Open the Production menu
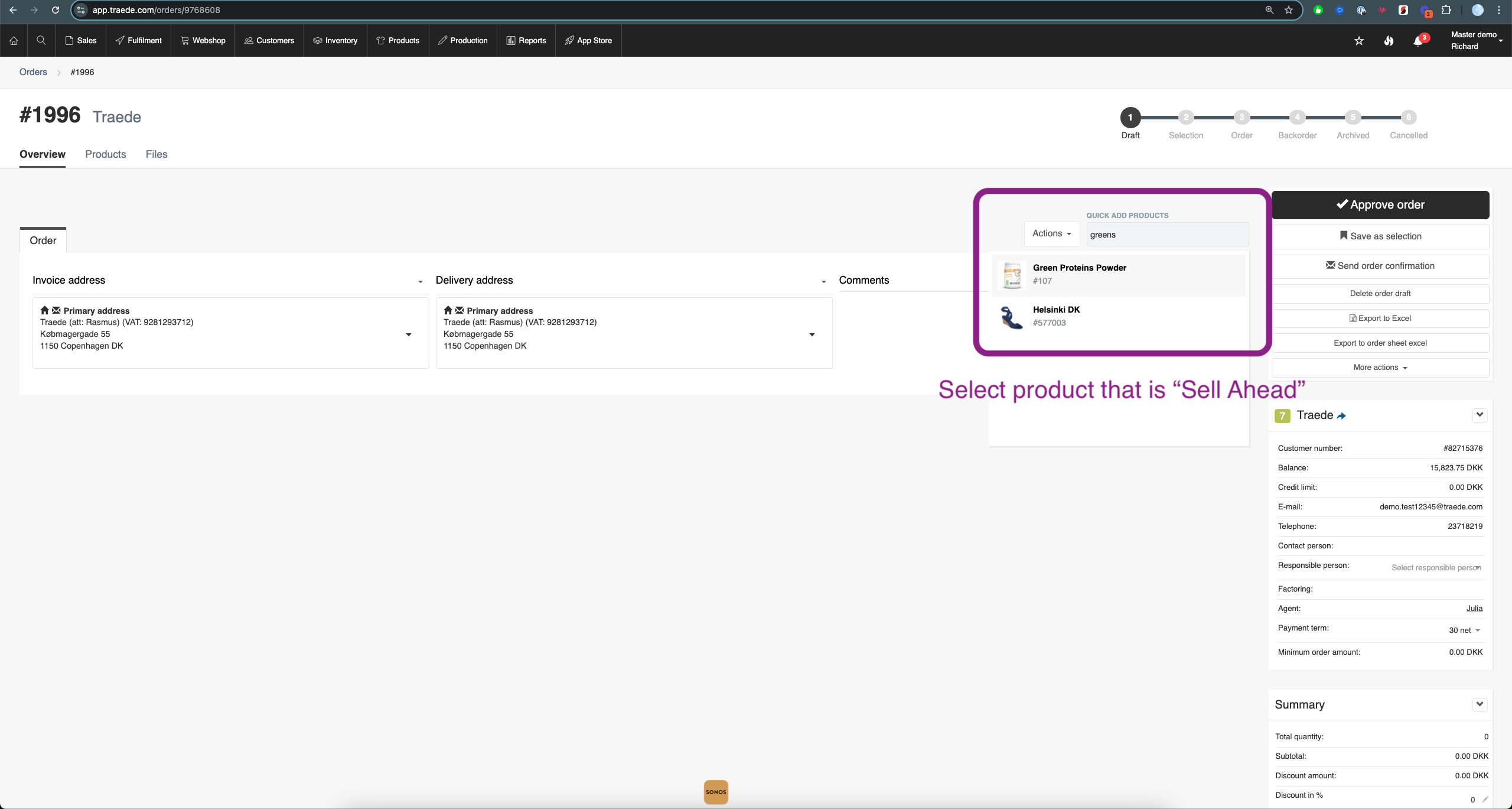The height and width of the screenshot is (809, 1512). pyautogui.click(x=463, y=41)
